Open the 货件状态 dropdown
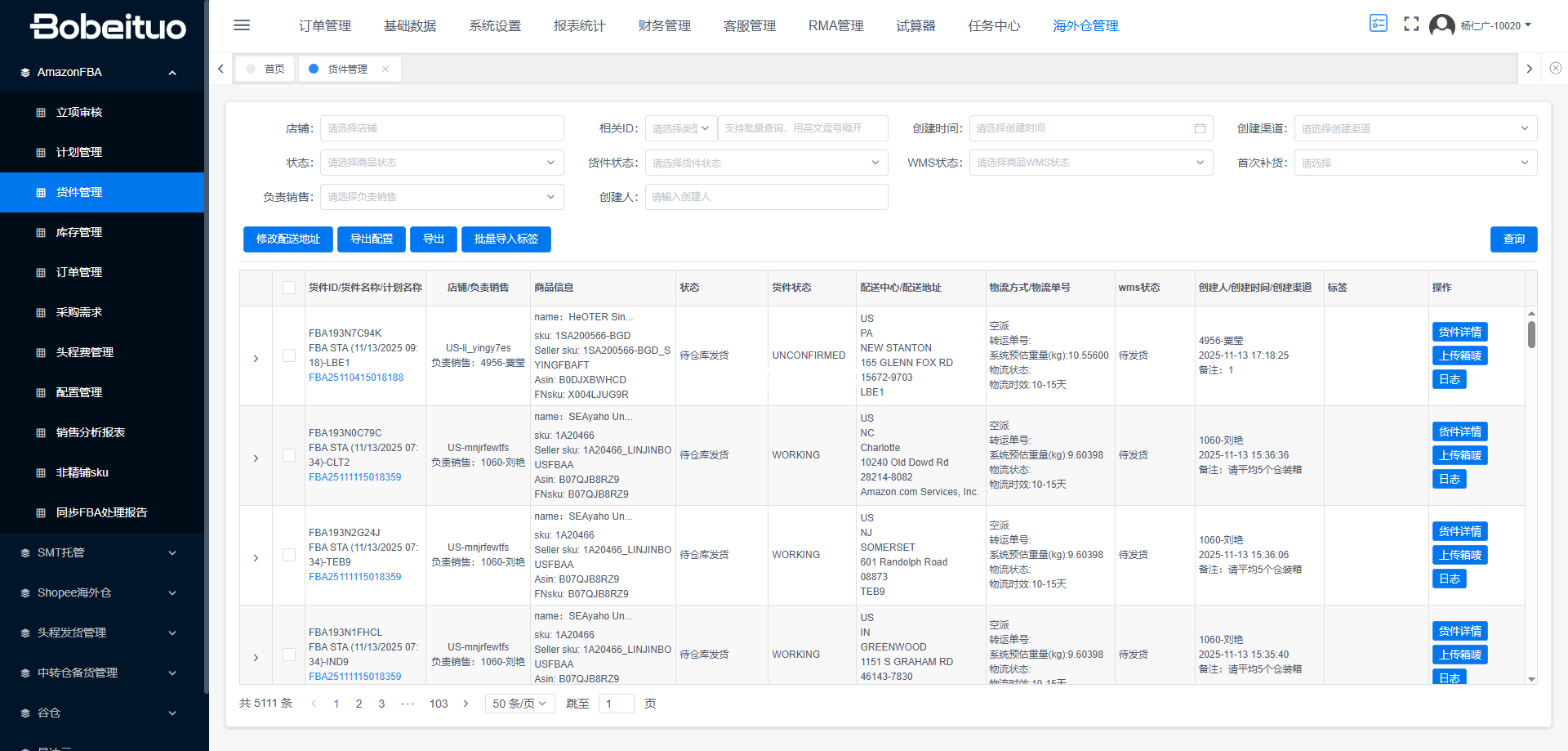The image size is (1568, 751). pos(765,163)
